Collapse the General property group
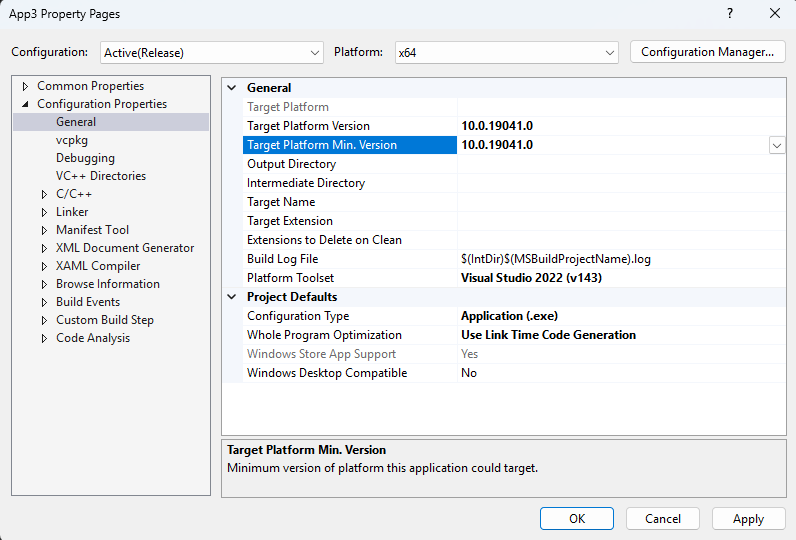 tap(233, 88)
